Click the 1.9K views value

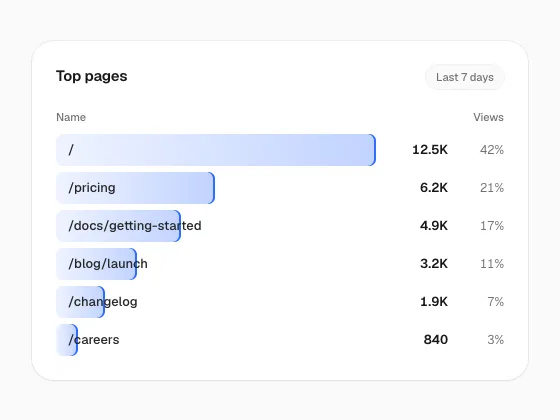pos(434,302)
